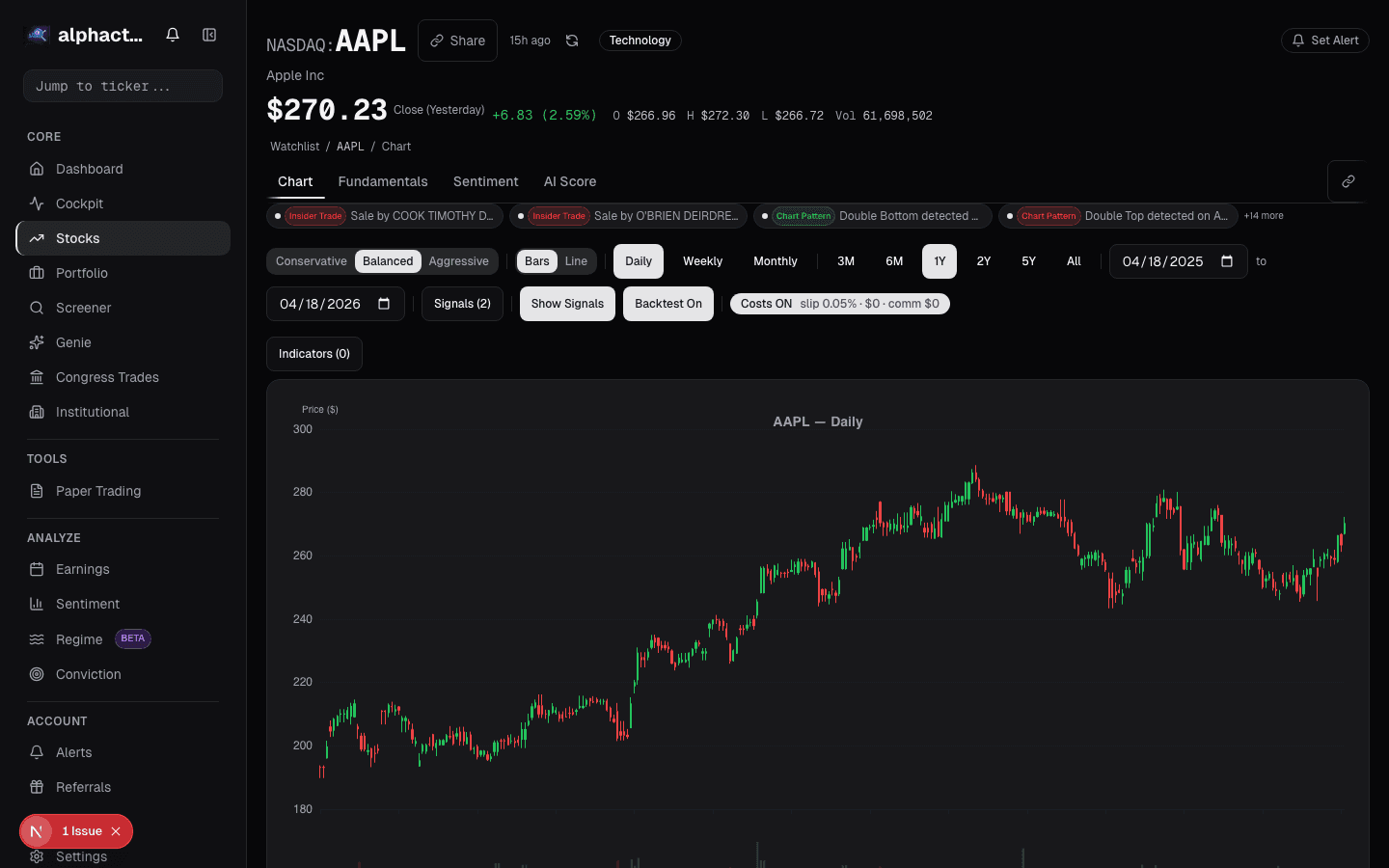Open Indicators (0) dropdown
Screen dimensions: 1389x868
314,354
